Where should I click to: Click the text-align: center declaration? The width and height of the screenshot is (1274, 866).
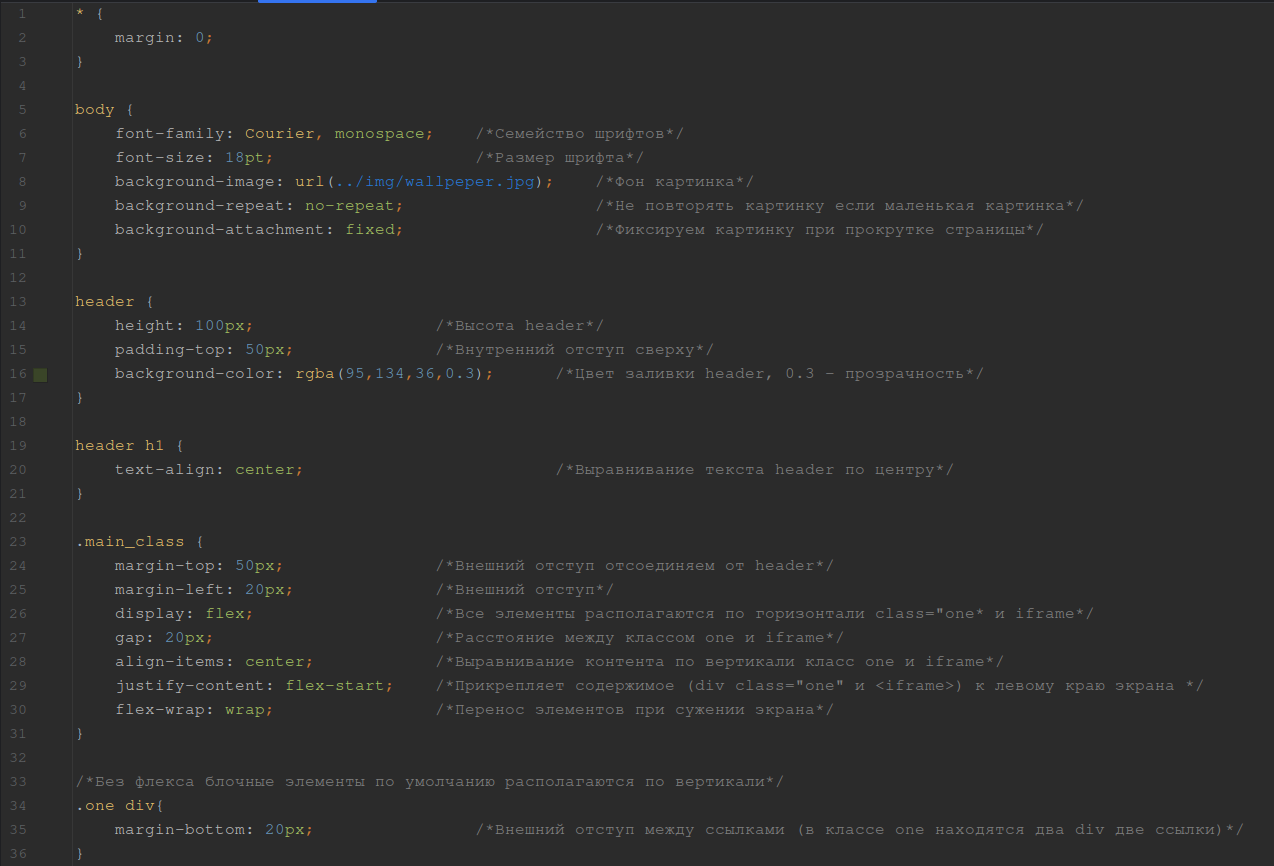208,470
